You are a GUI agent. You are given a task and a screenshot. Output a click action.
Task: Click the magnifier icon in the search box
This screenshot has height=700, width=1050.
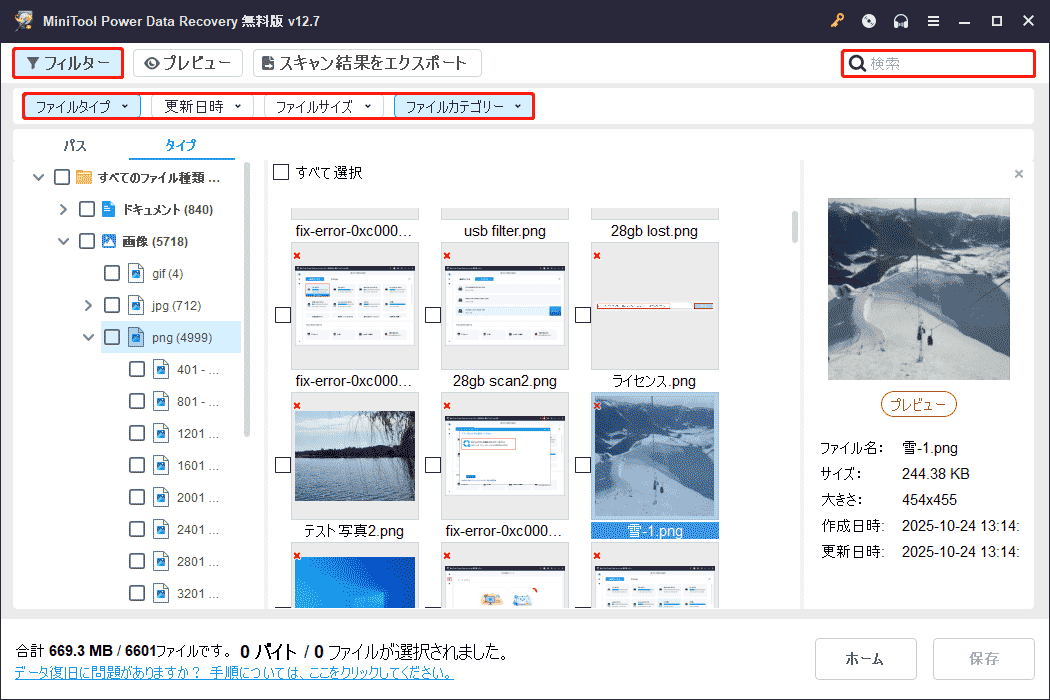pos(857,62)
